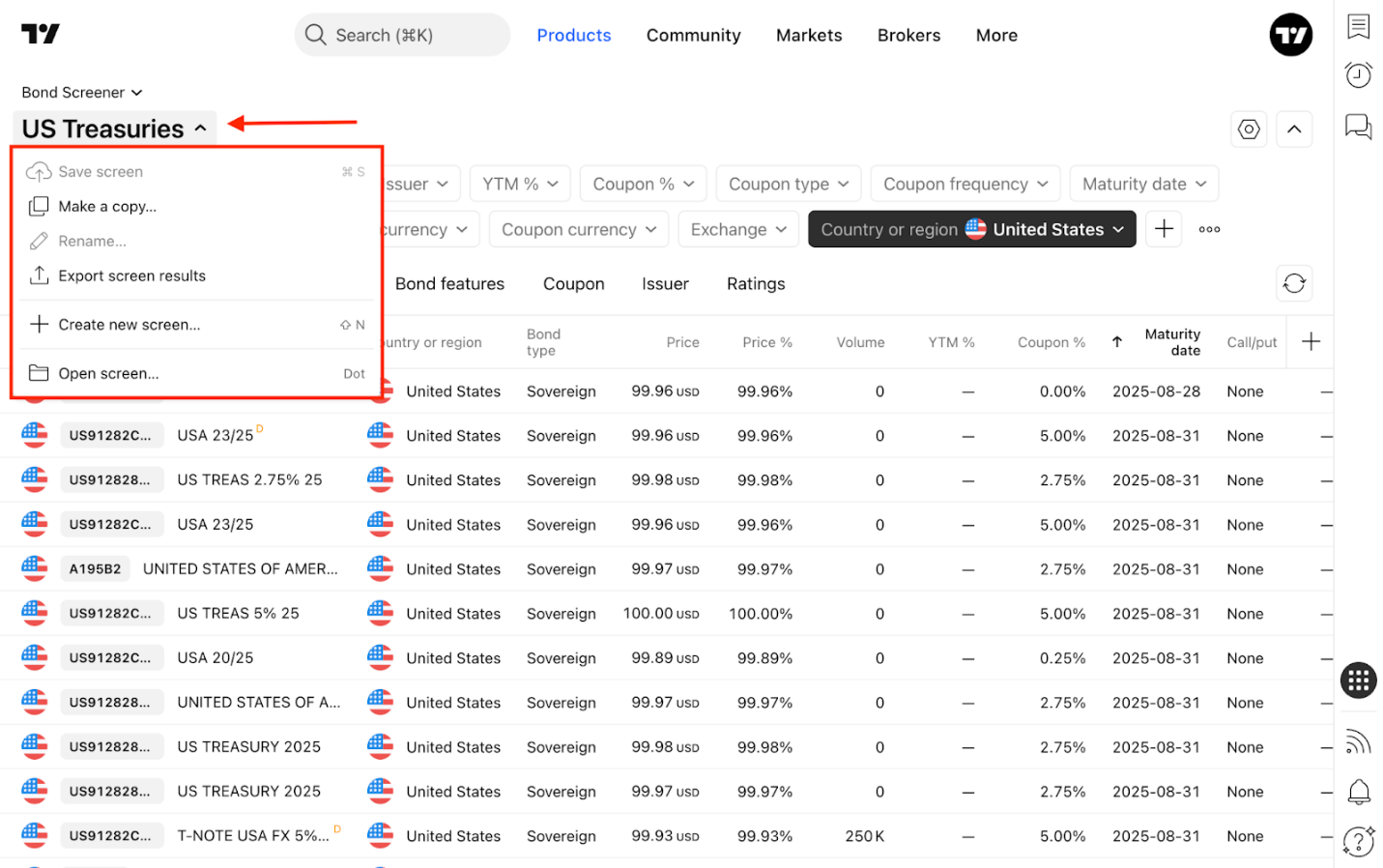Open the USA 20/25 bond name

[215, 657]
